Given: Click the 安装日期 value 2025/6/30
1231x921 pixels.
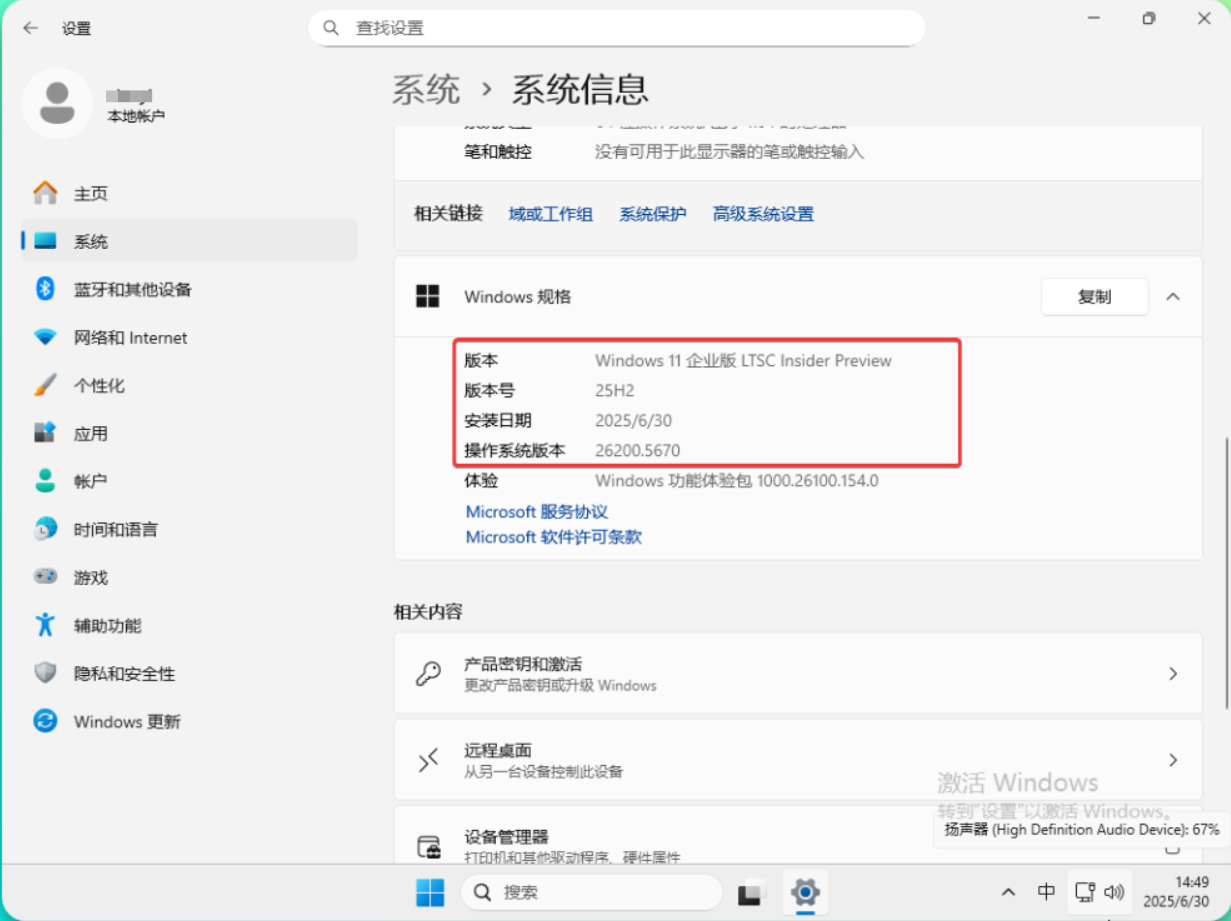Looking at the screenshot, I should [634, 421].
